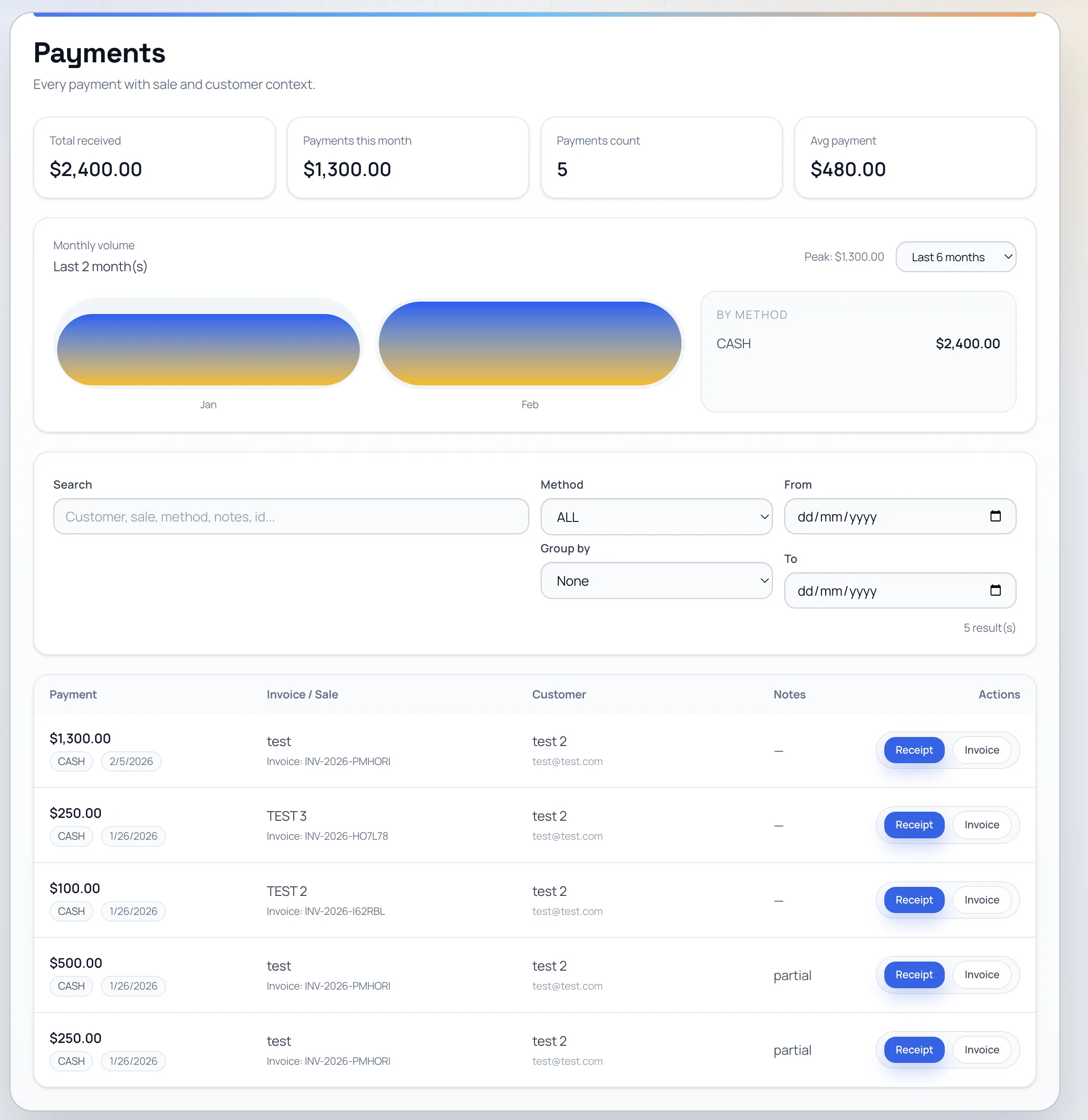Open receipt for the $100.00 TEST 2 payment
The height and width of the screenshot is (1120, 1088).
[913, 900]
